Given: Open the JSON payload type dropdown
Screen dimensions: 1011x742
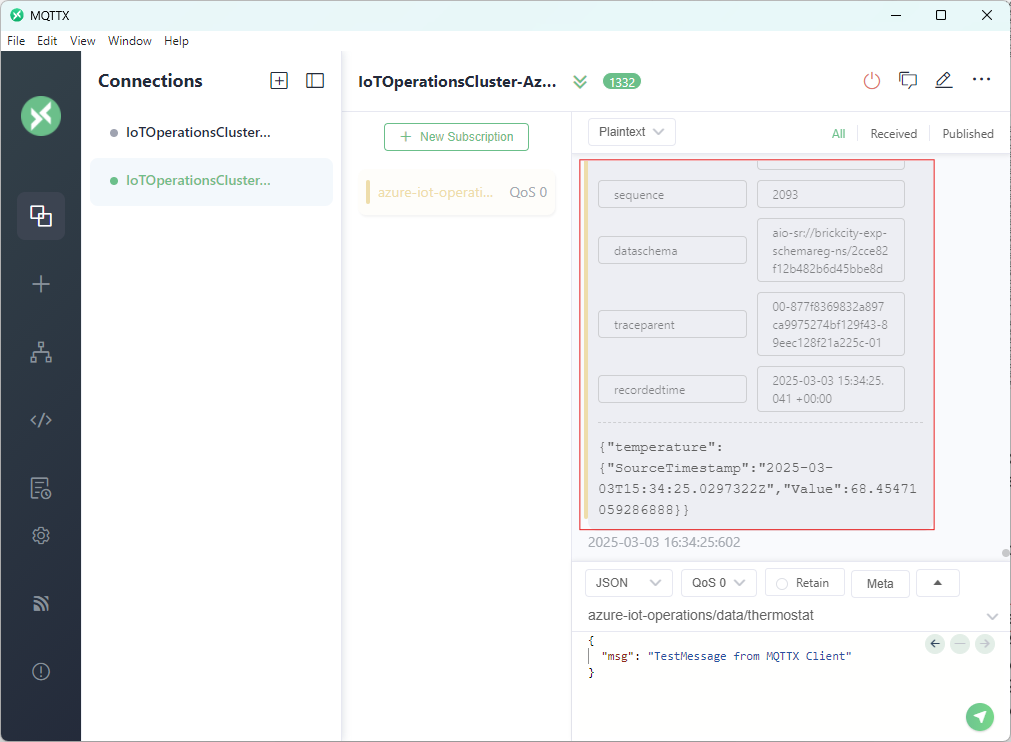Looking at the screenshot, I should (628, 583).
